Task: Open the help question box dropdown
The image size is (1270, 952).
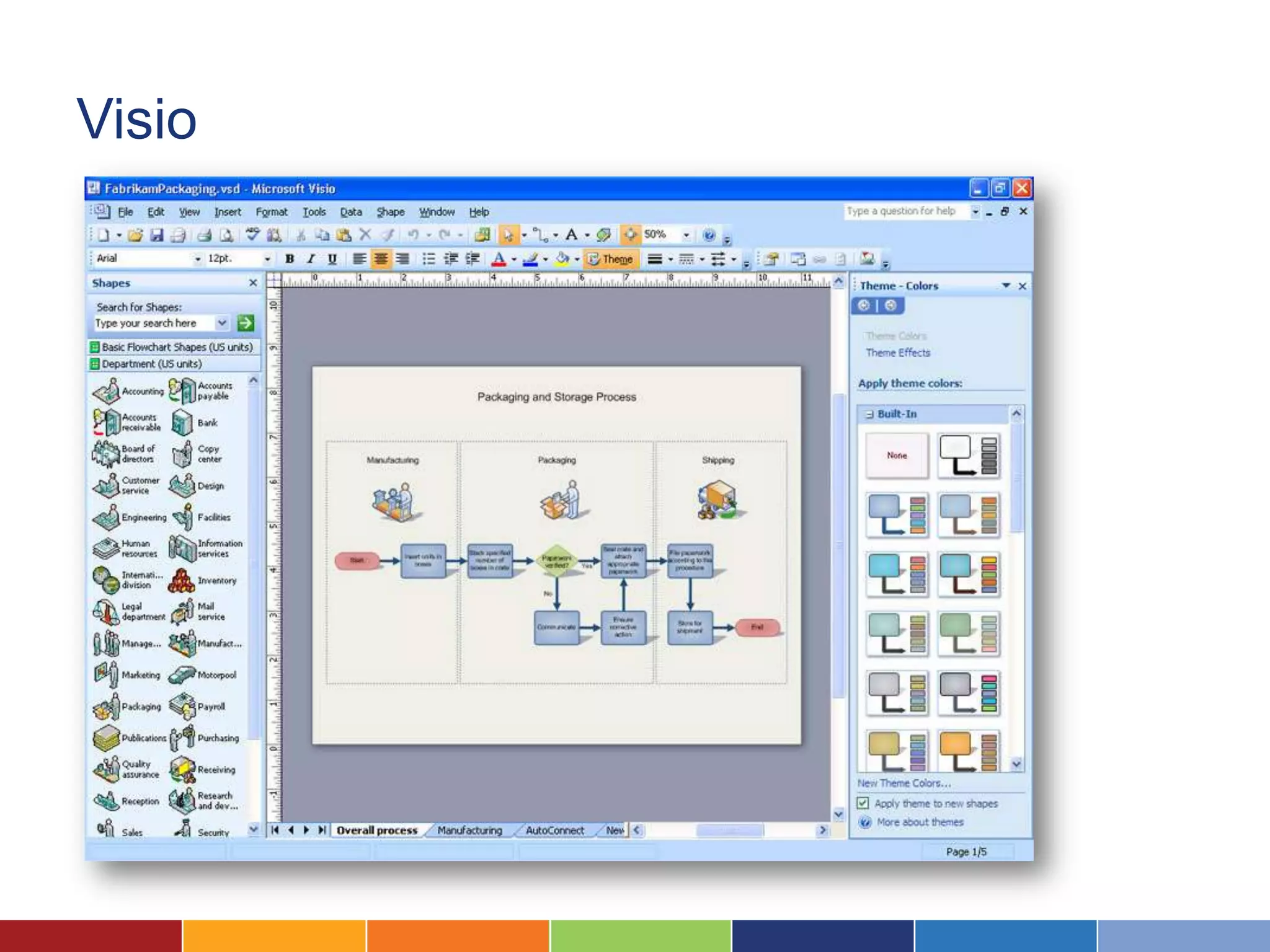Action: 975,211
